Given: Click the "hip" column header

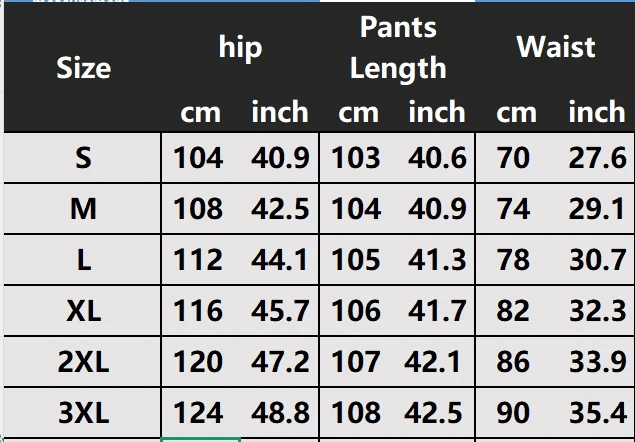Looking at the screenshot, I should pyautogui.click(x=240, y=47).
